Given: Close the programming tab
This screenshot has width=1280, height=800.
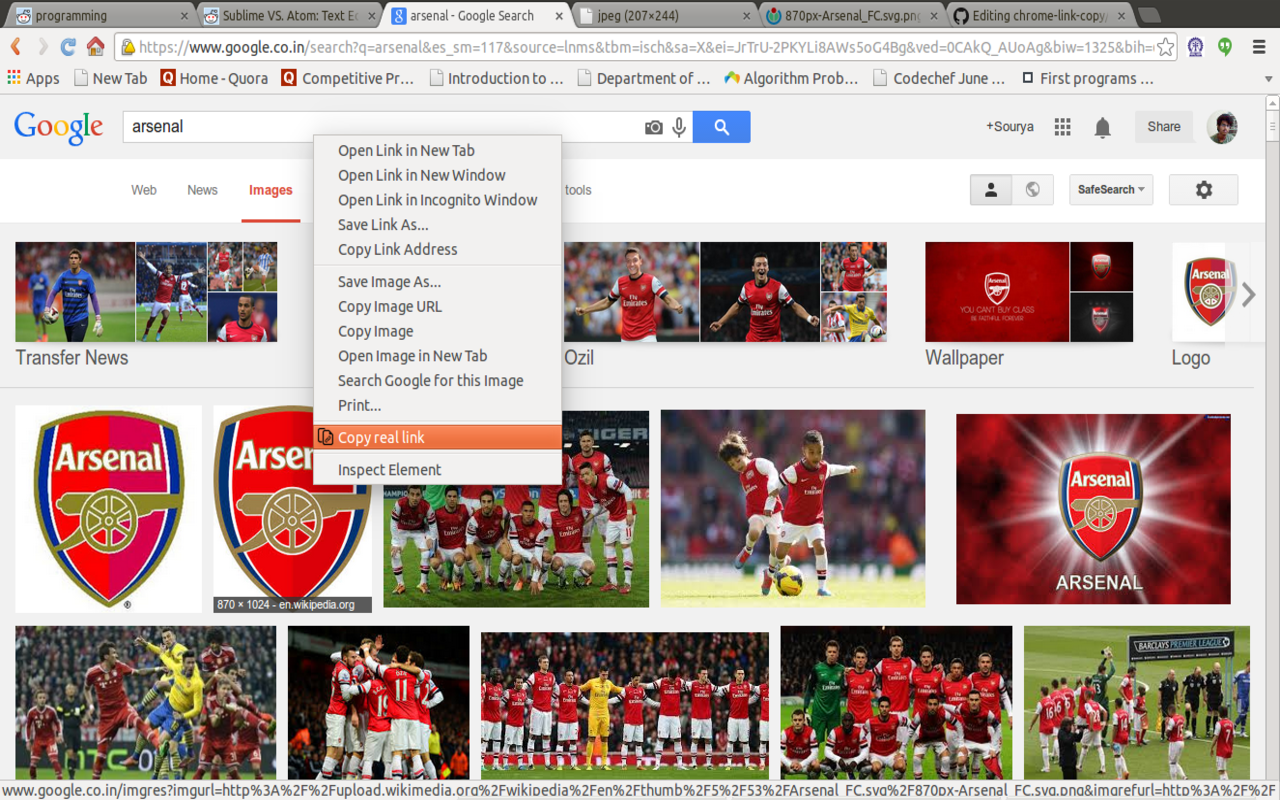Looking at the screenshot, I should [x=184, y=16].
